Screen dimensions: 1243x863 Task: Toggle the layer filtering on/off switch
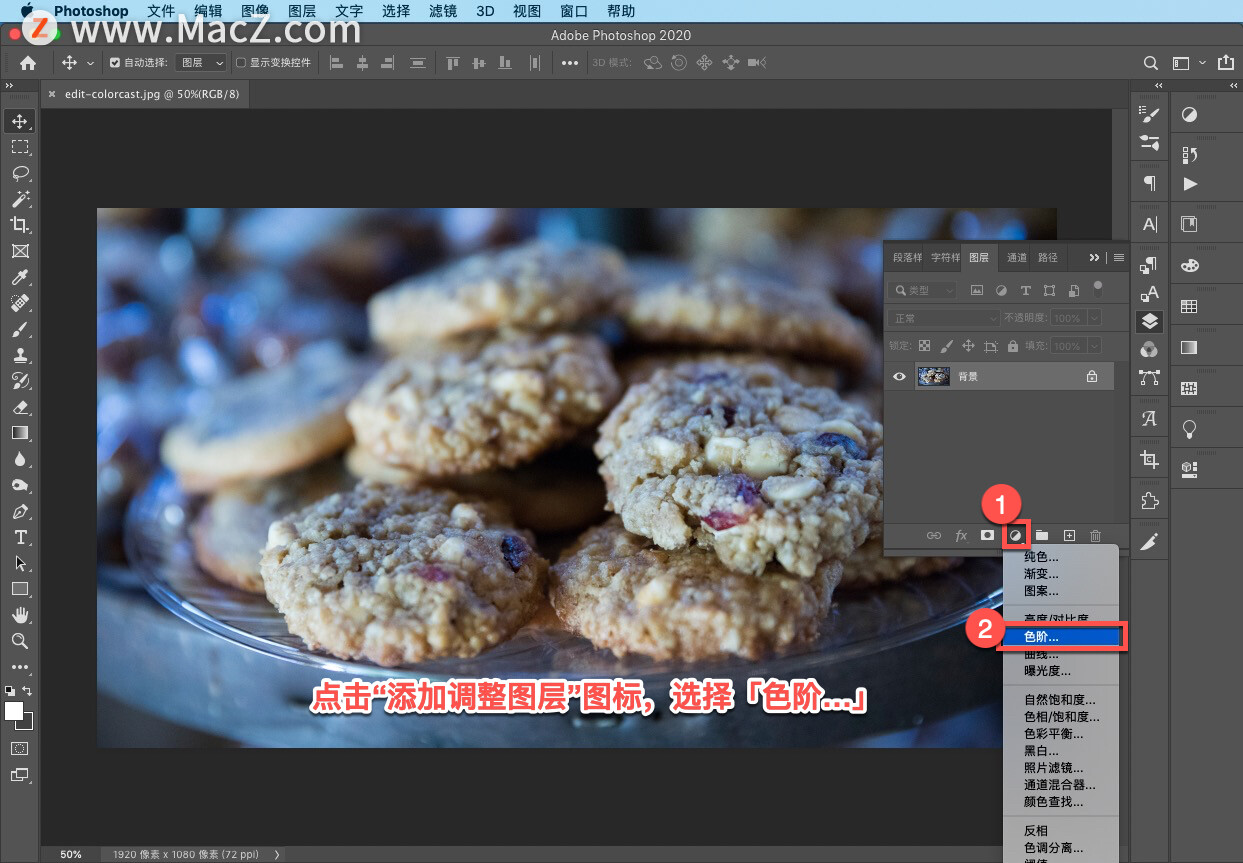pos(1097,289)
